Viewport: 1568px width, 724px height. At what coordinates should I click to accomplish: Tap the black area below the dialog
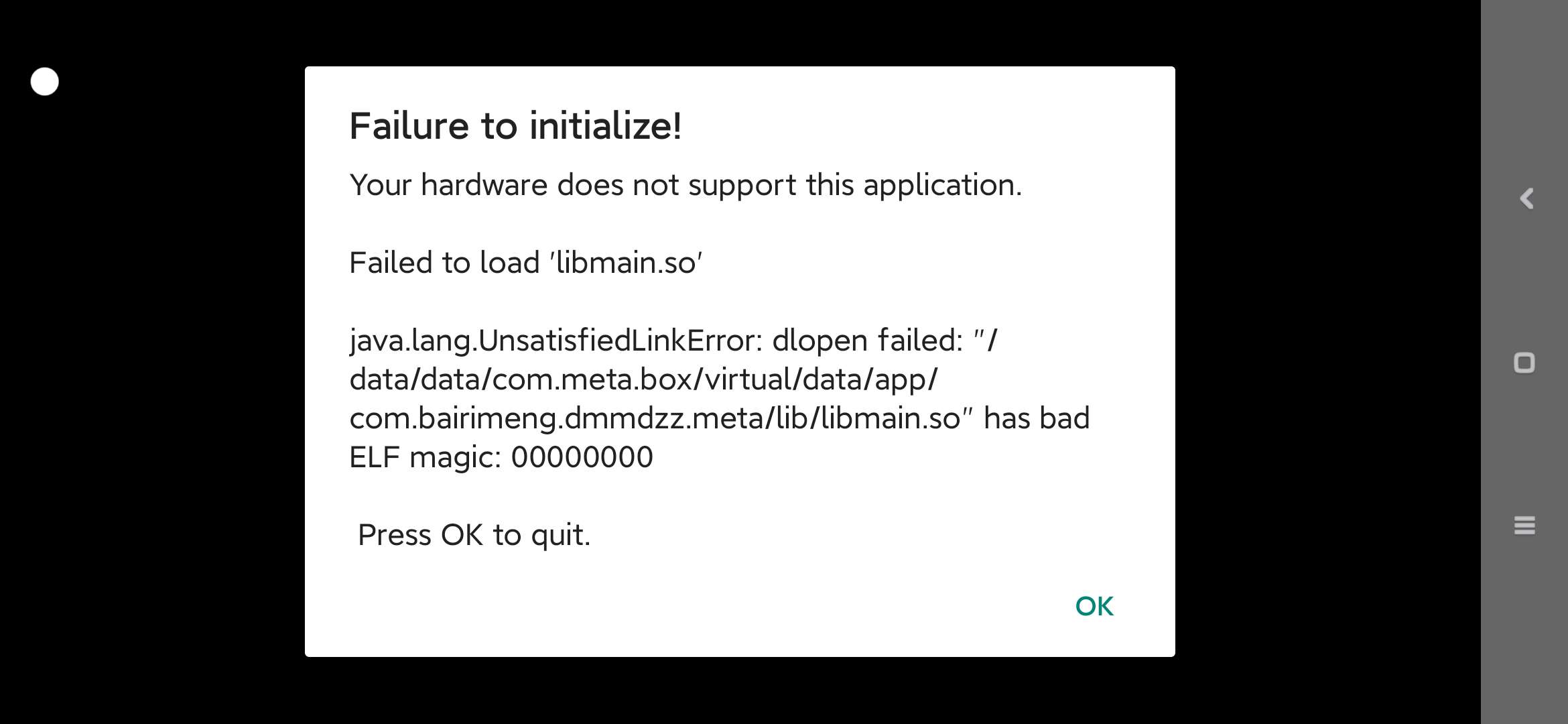737,692
